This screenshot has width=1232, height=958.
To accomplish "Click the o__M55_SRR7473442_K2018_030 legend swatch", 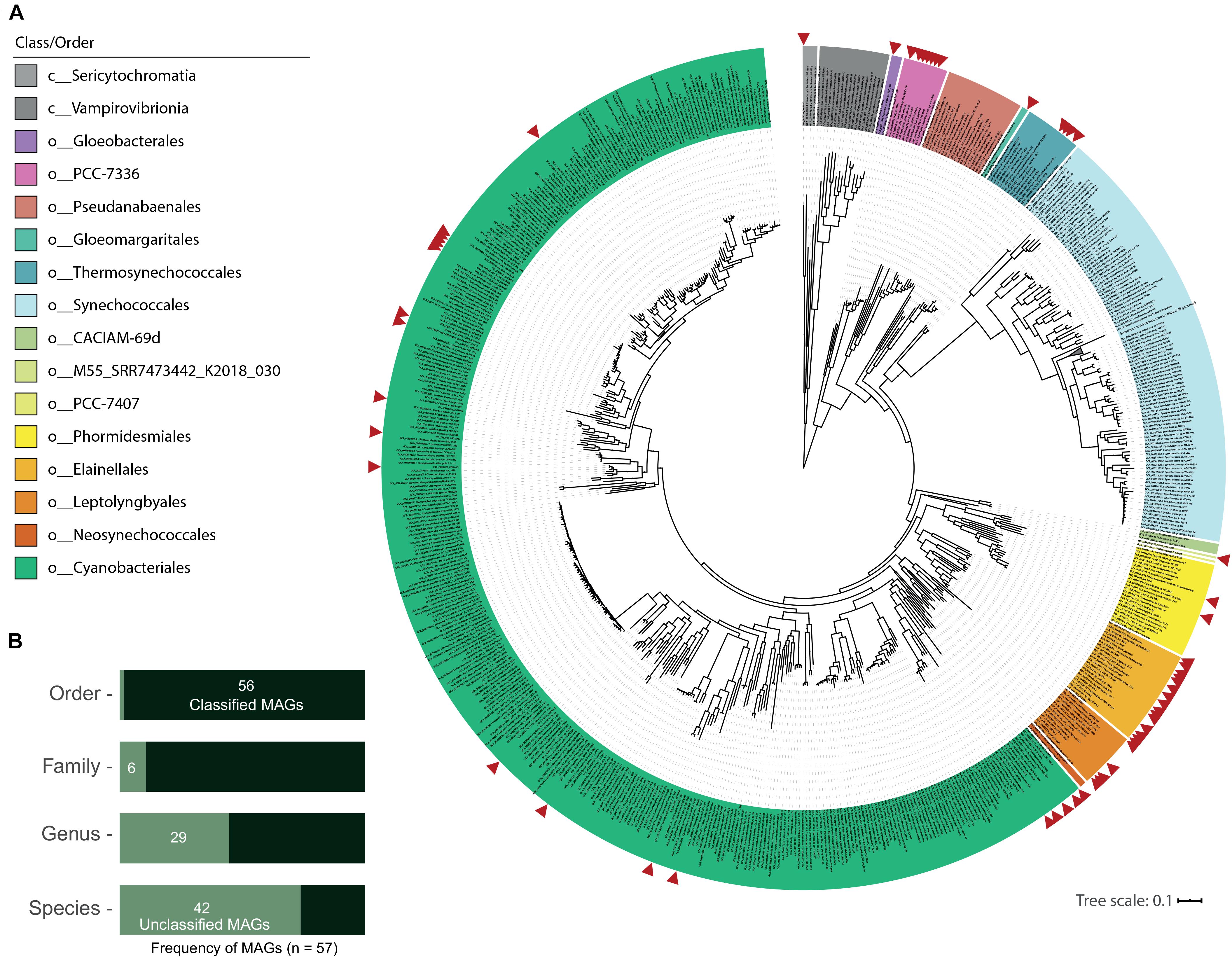I will point(26,371).
